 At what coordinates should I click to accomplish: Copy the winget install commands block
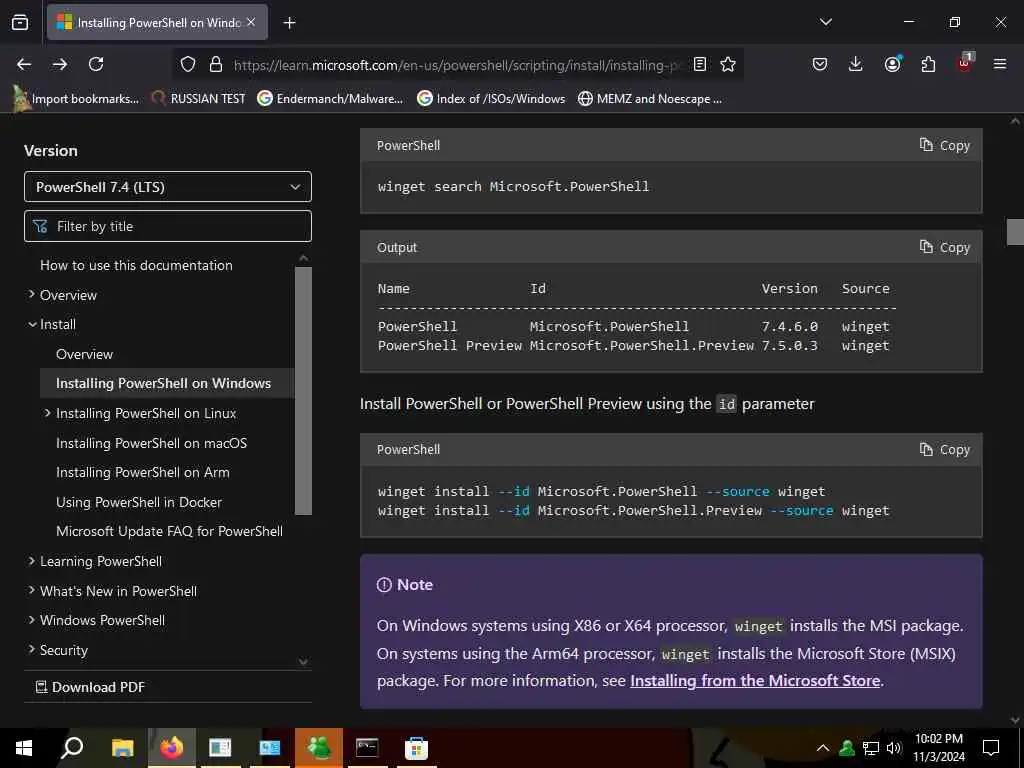(944, 449)
